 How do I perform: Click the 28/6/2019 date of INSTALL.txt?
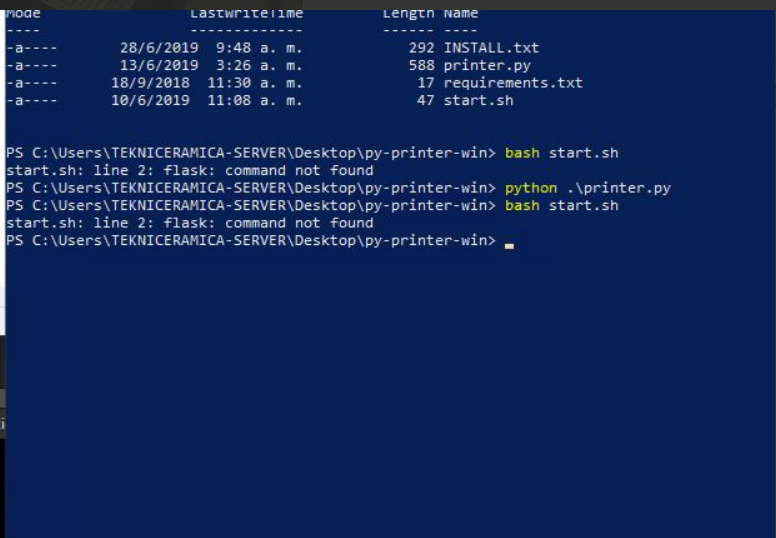click(x=159, y=48)
